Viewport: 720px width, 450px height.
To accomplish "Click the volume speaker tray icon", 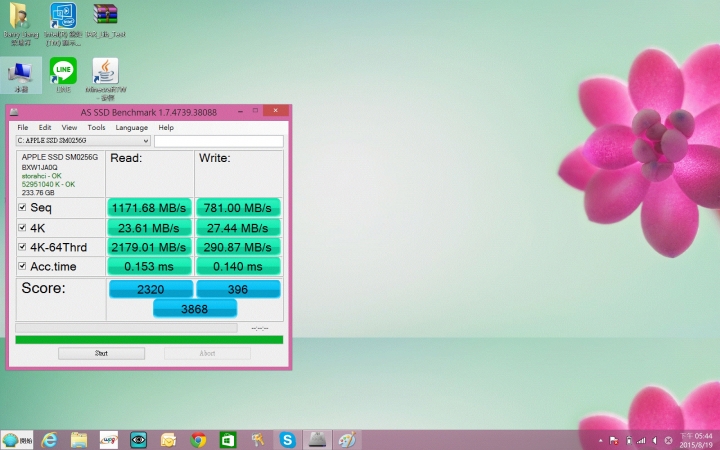I will (x=655, y=440).
